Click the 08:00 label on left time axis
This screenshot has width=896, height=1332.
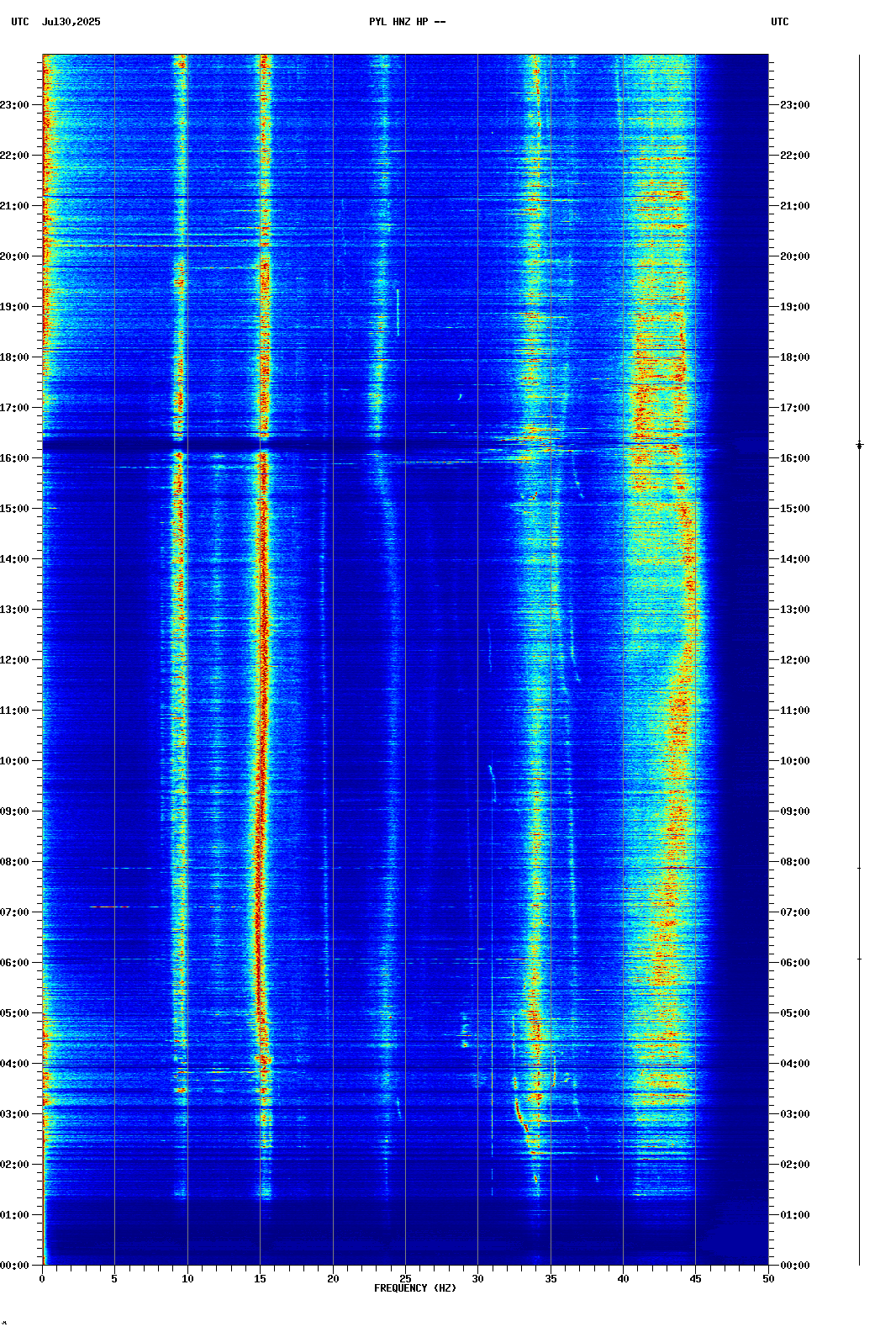point(14,862)
